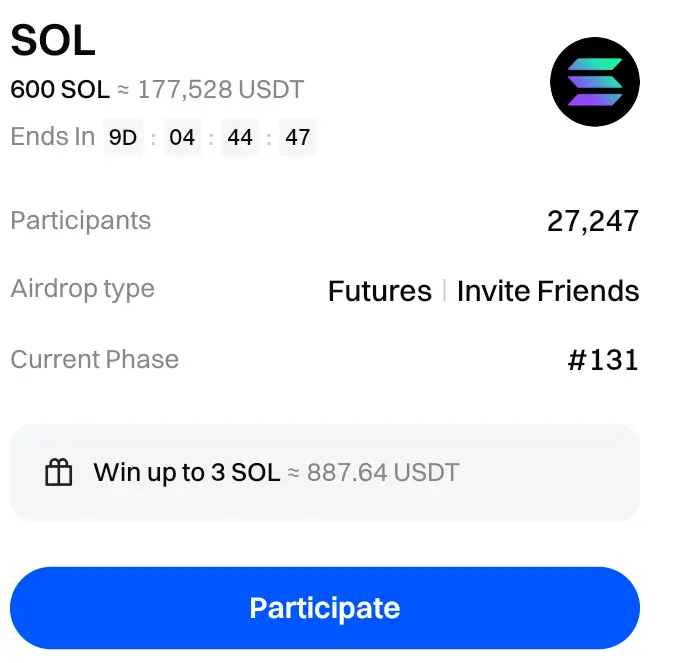Screen dimensions: 685x663
Task: Select the Futures airdrop type
Action: click(380, 291)
